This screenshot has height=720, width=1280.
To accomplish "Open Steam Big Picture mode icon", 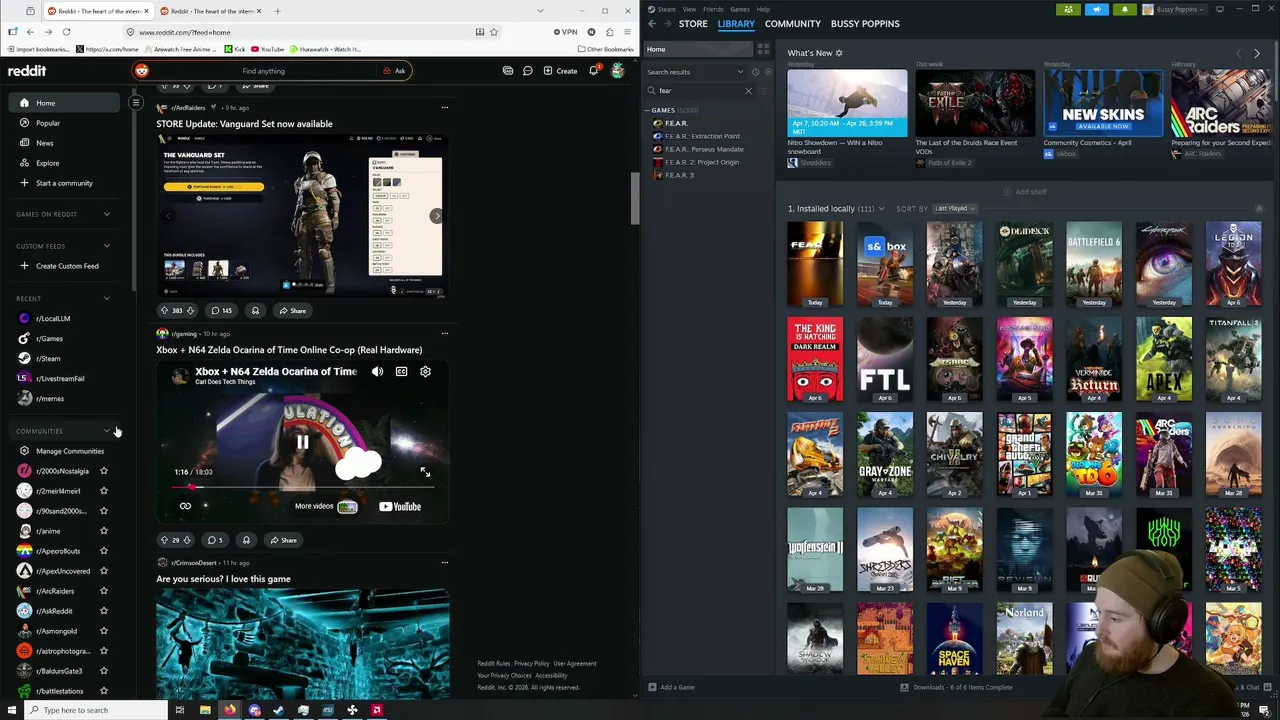I will tap(1220, 9).
